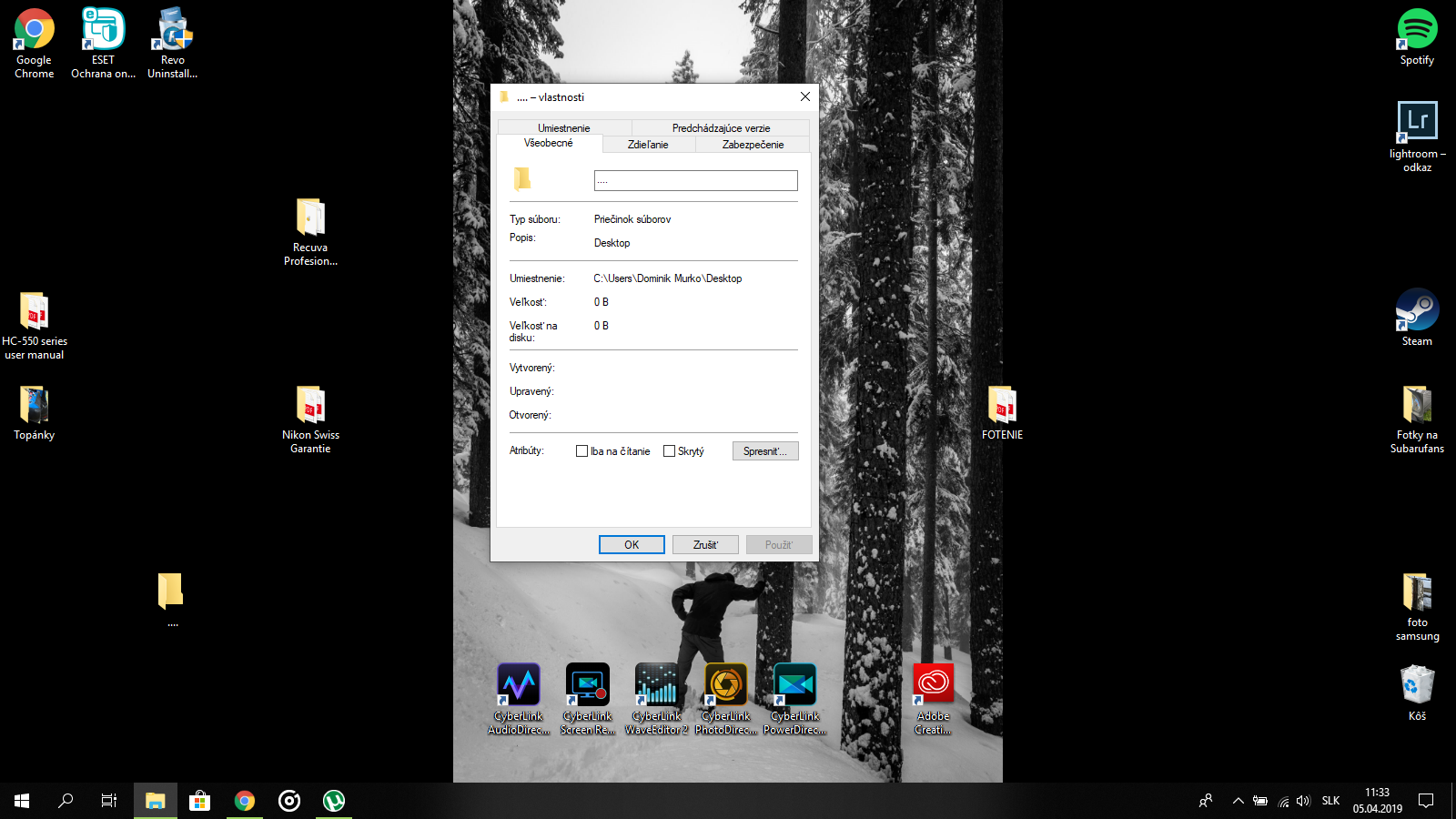
Task: Go to the Predchádzajúce verzie tab
Action: [x=721, y=128]
